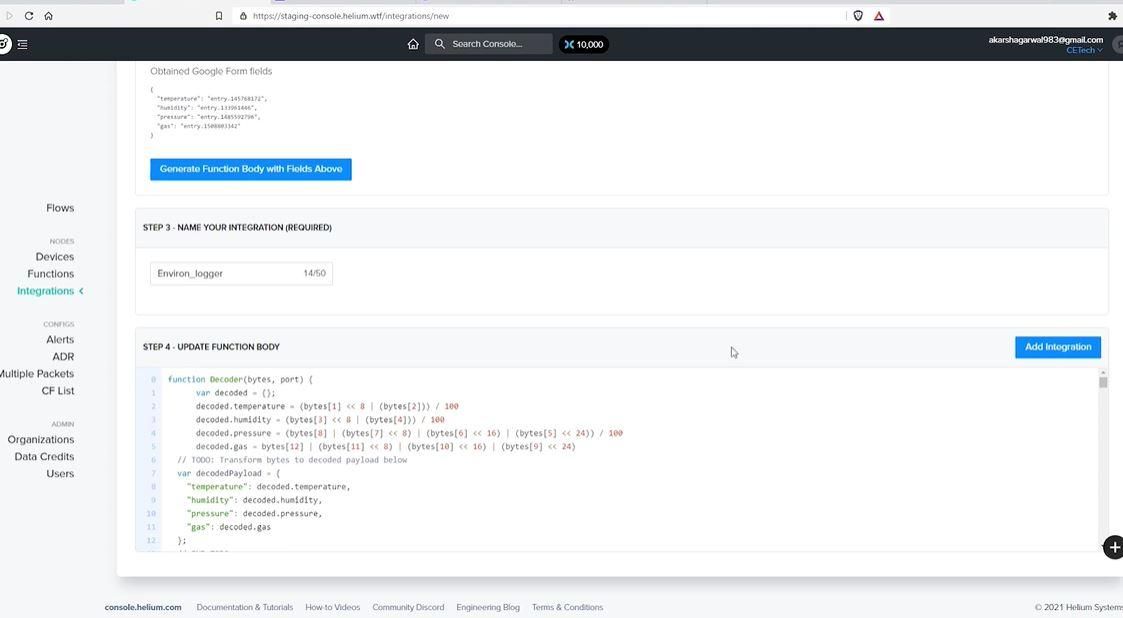Image resolution: width=1123 pixels, height=618 pixels.
Task: Click the browser home icon
Action: point(48,16)
